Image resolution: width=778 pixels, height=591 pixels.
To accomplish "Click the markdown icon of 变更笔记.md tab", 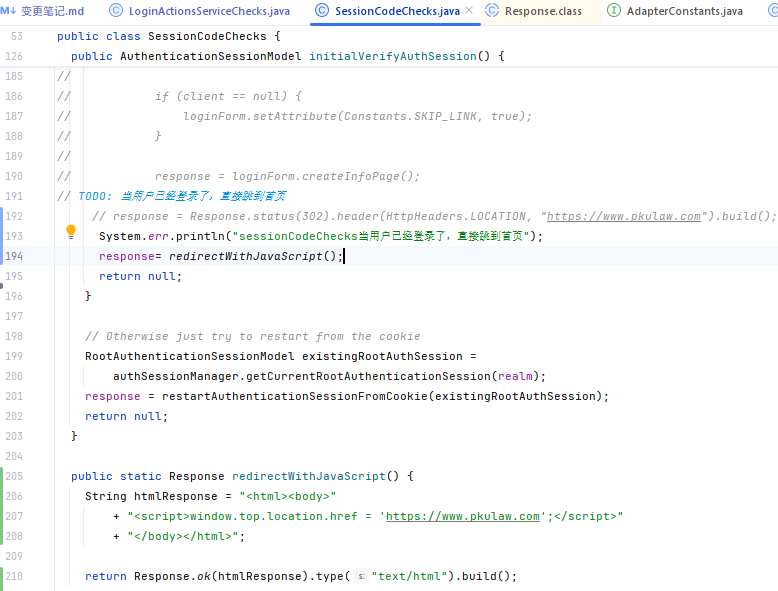I will 8,10.
